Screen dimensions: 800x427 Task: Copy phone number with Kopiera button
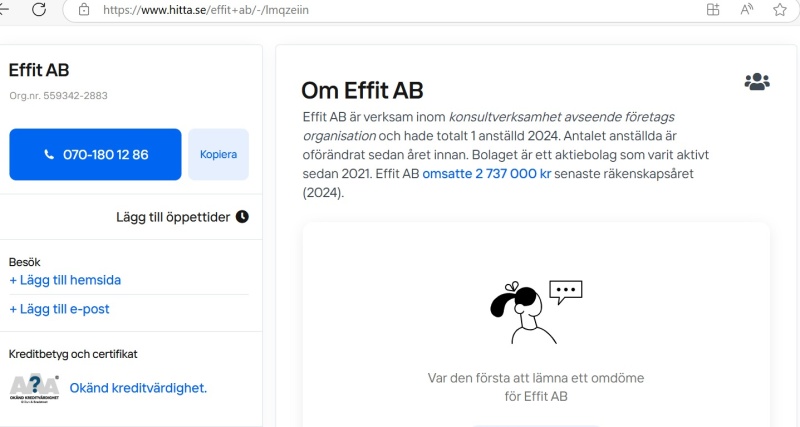point(218,155)
